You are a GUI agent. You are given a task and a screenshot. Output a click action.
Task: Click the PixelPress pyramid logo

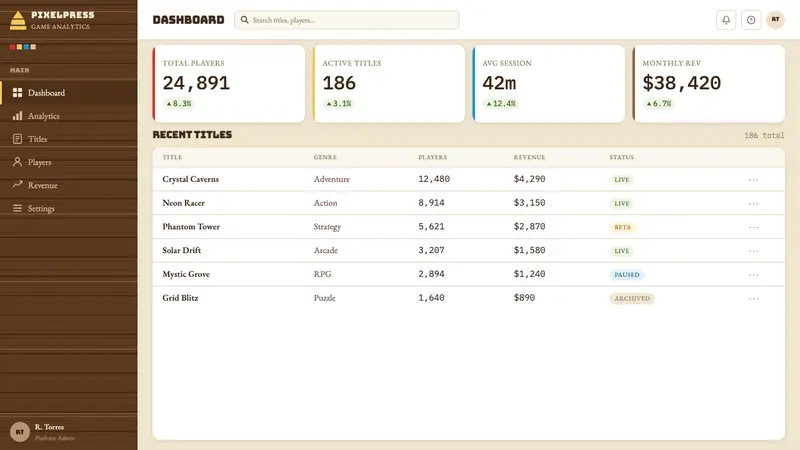(x=18, y=20)
